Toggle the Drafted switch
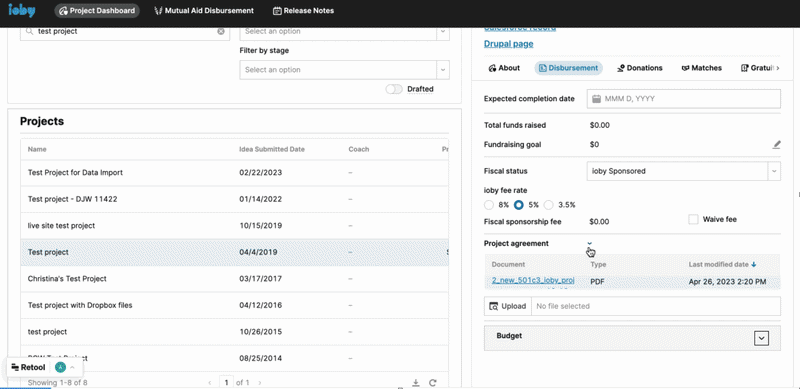 (394, 89)
